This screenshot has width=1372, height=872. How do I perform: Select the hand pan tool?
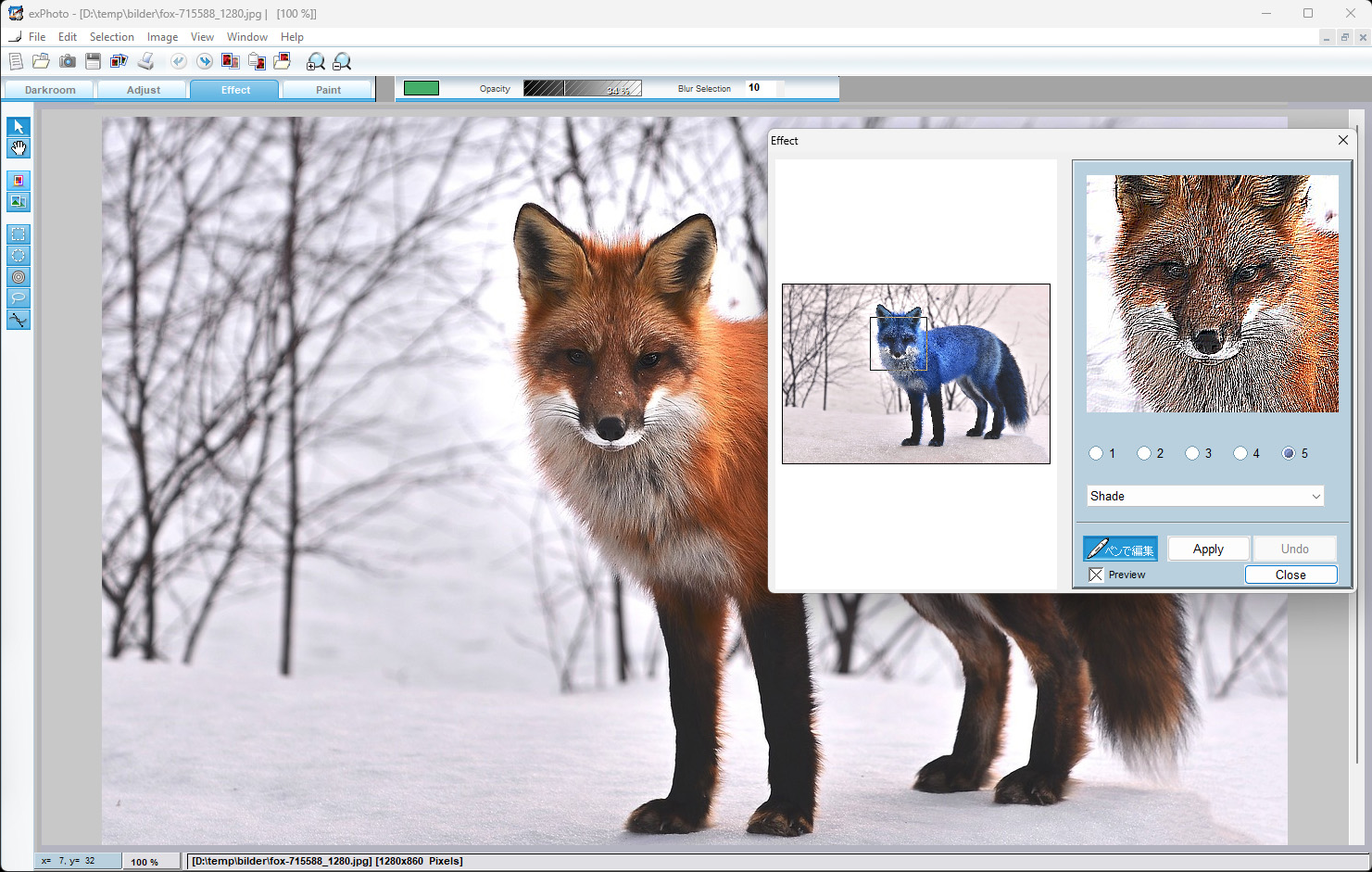tap(19, 148)
